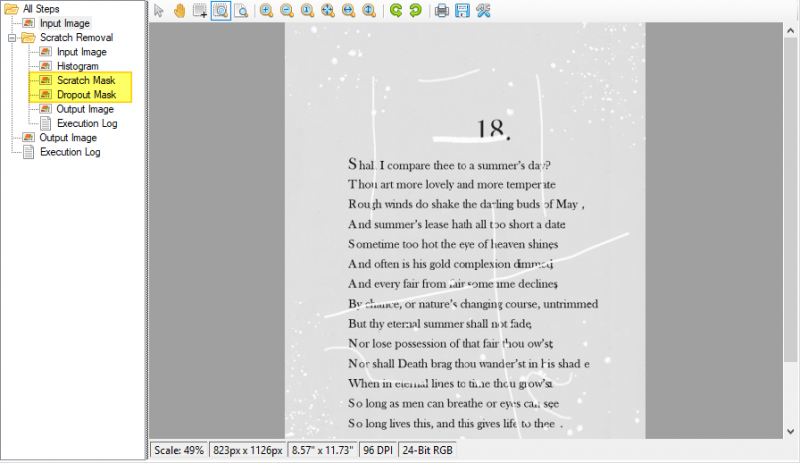Click the scanned poem page preview

(465, 231)
